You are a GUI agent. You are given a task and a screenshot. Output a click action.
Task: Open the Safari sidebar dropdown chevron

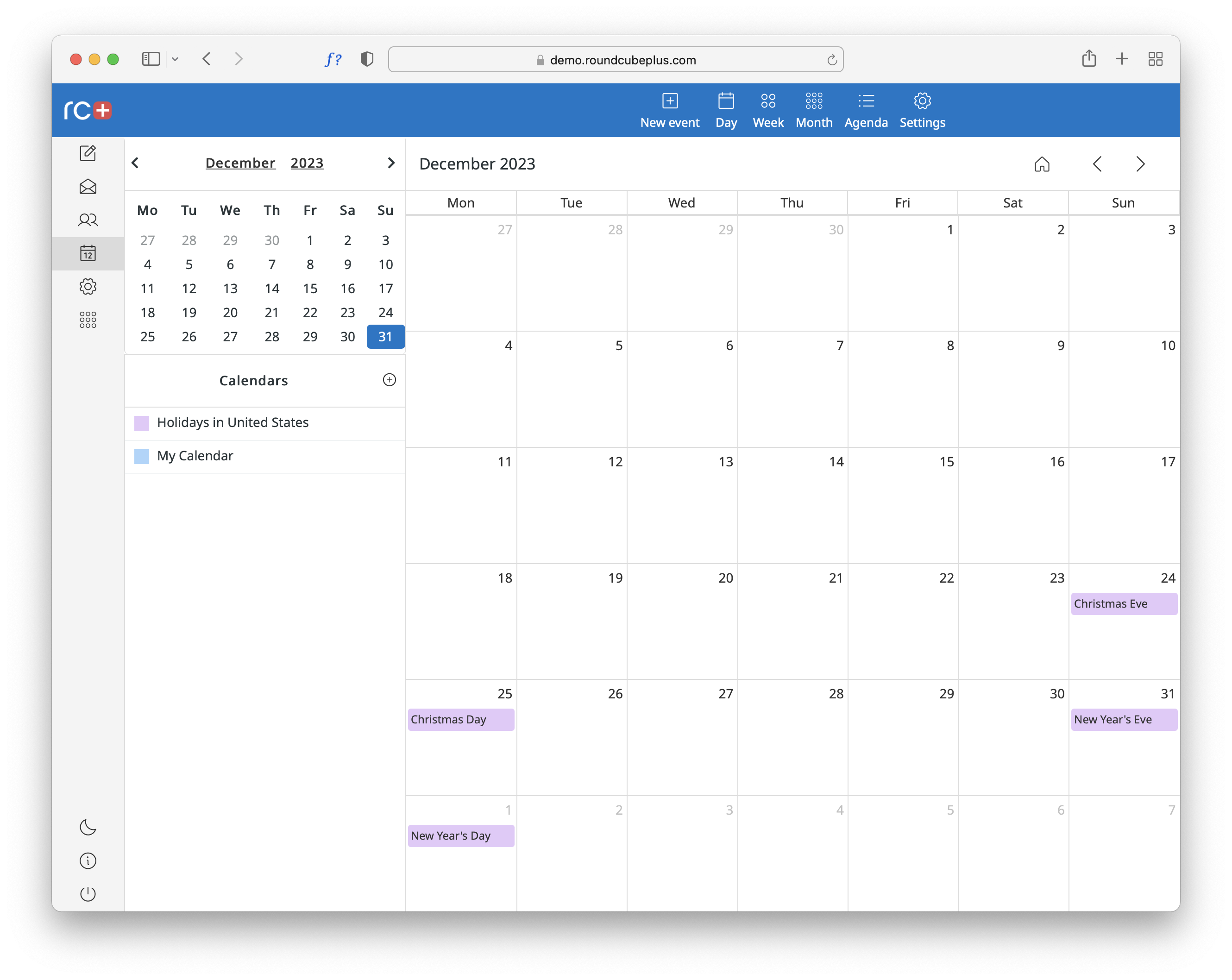tap(175, 59)
